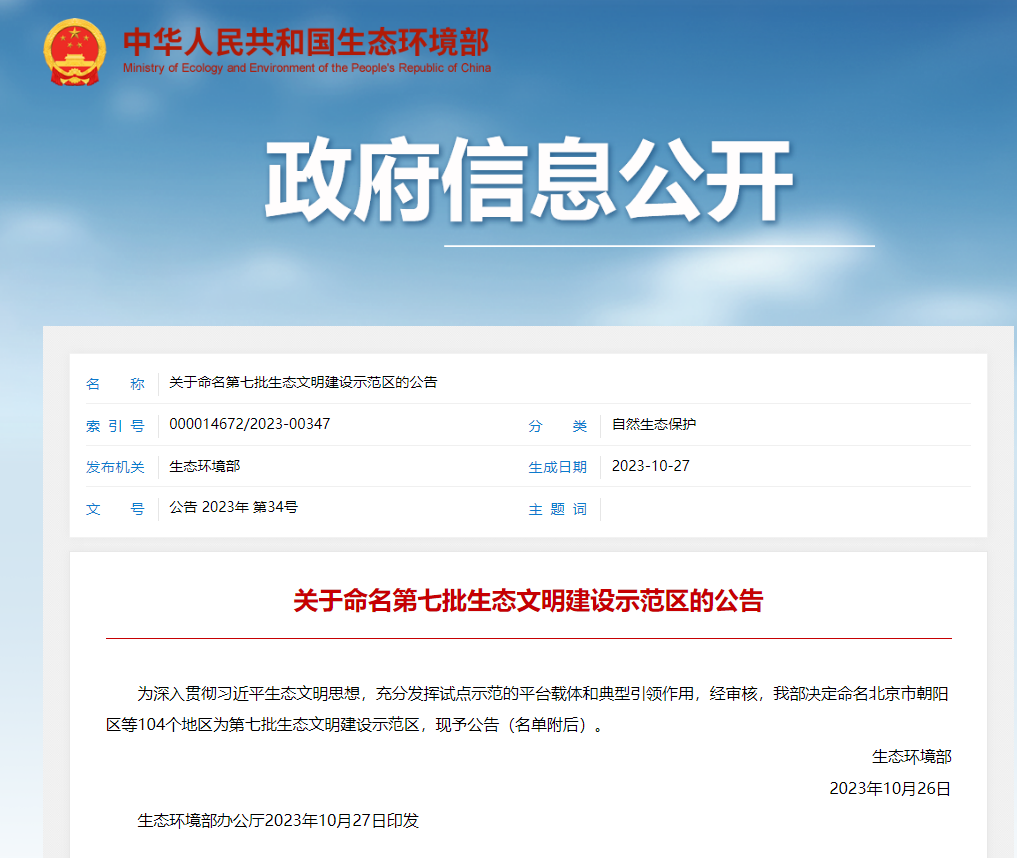Click the 主题词 label

[557, 509]
